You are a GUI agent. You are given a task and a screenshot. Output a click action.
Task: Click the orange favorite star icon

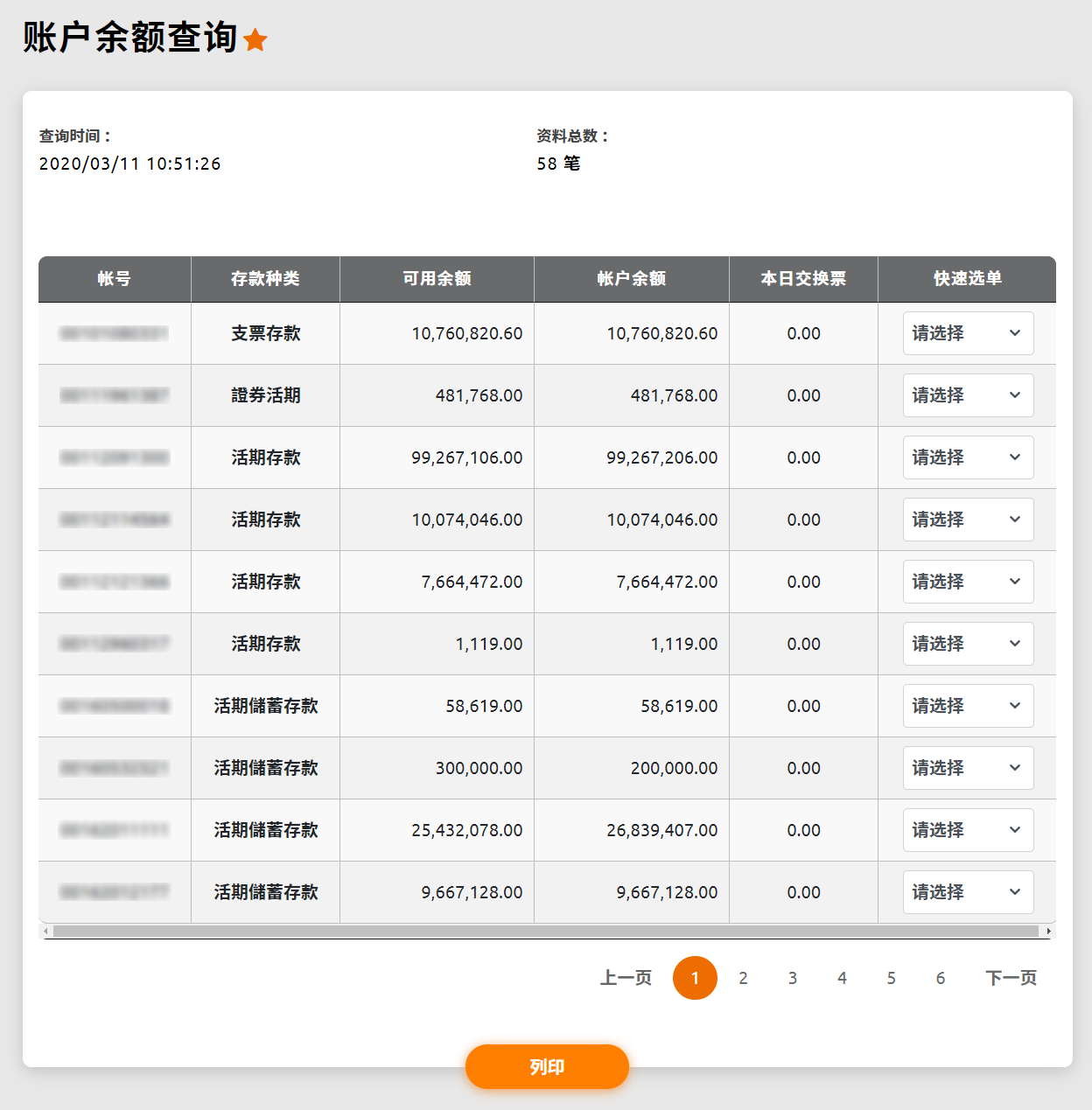click(x=255, y=39)
